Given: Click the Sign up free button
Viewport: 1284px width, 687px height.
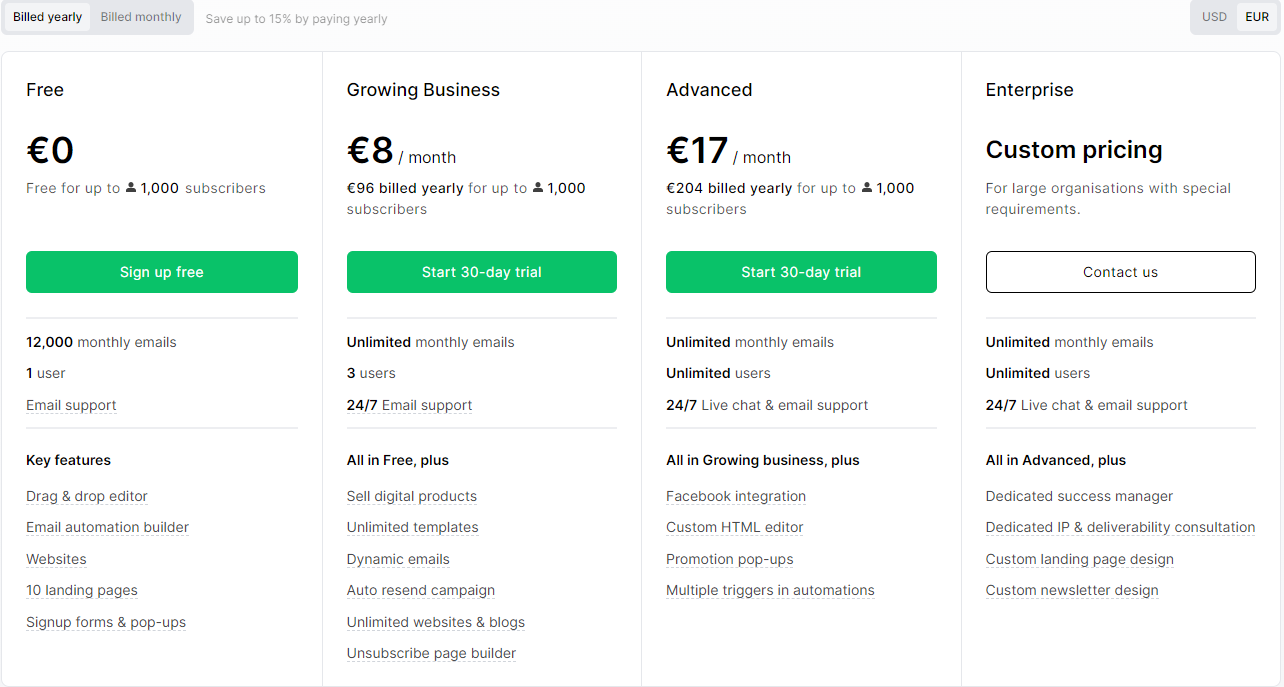Looking at the screenshot, I should (x=162, y=272).
